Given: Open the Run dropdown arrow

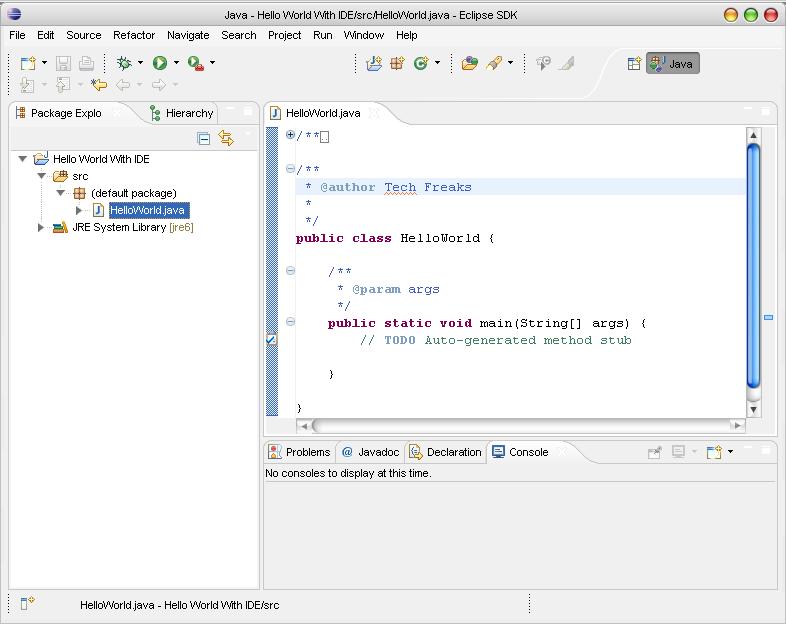Looking at the screenshot, I should pyautogui.click(x=176, y=63).
